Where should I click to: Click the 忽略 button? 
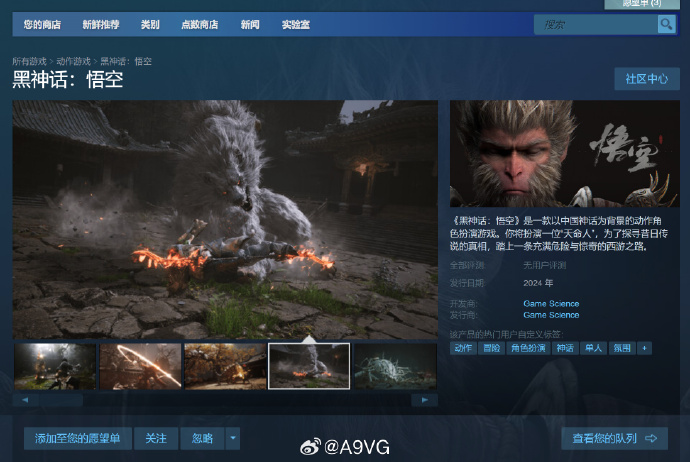tap(202, 438)
